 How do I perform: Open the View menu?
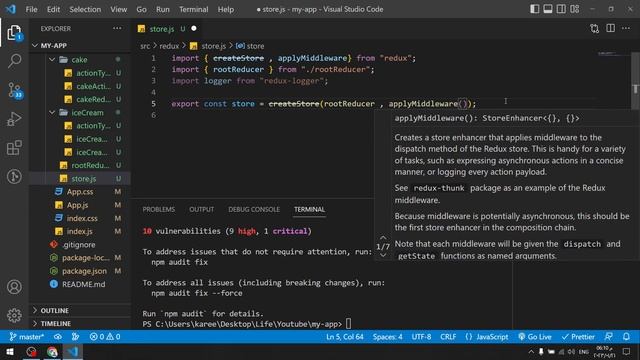point(118,9)
